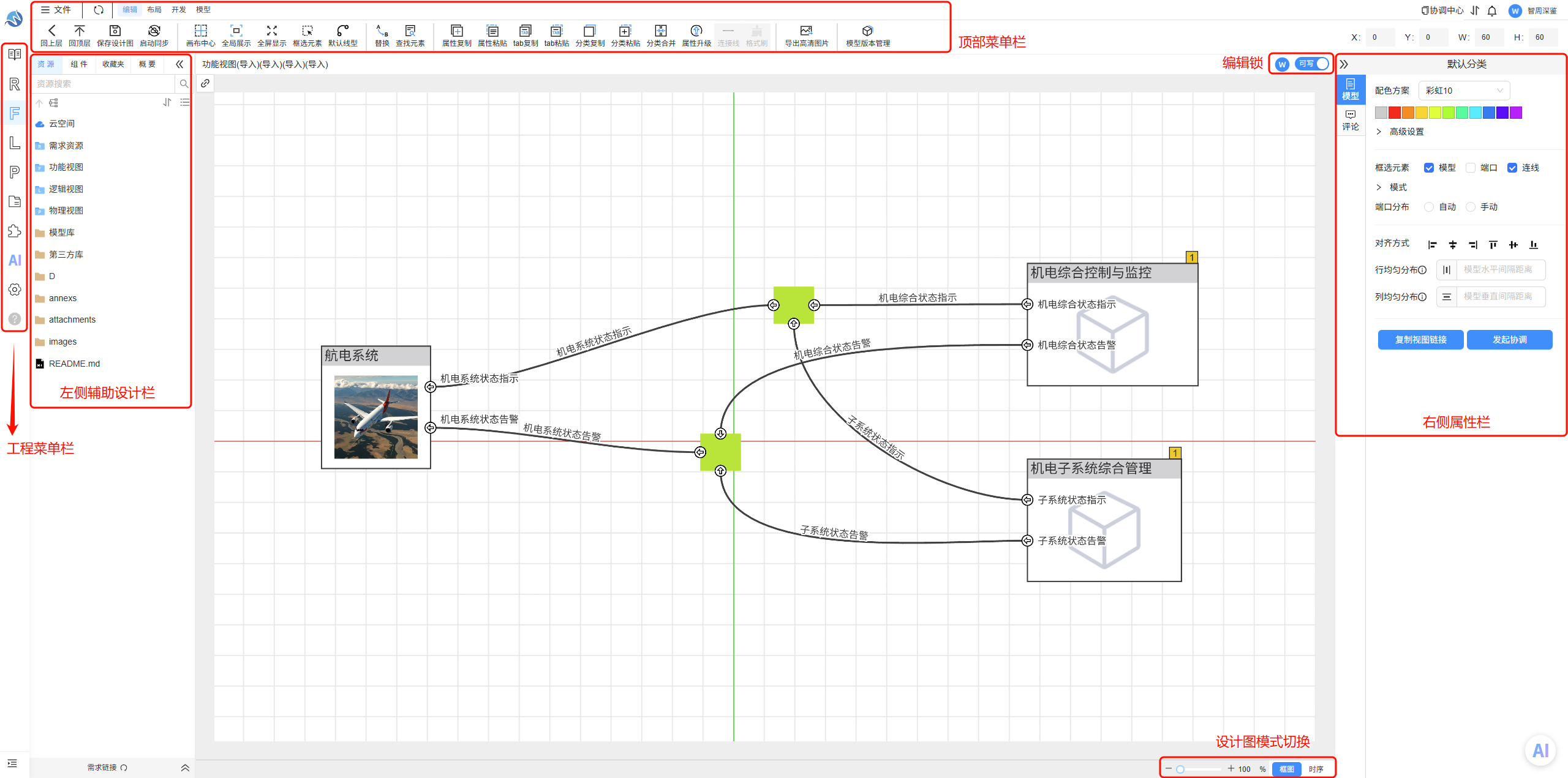Open the notification bell icon
The height and width of the screenshot is (778, 1568).
[x=1492, y=10]
